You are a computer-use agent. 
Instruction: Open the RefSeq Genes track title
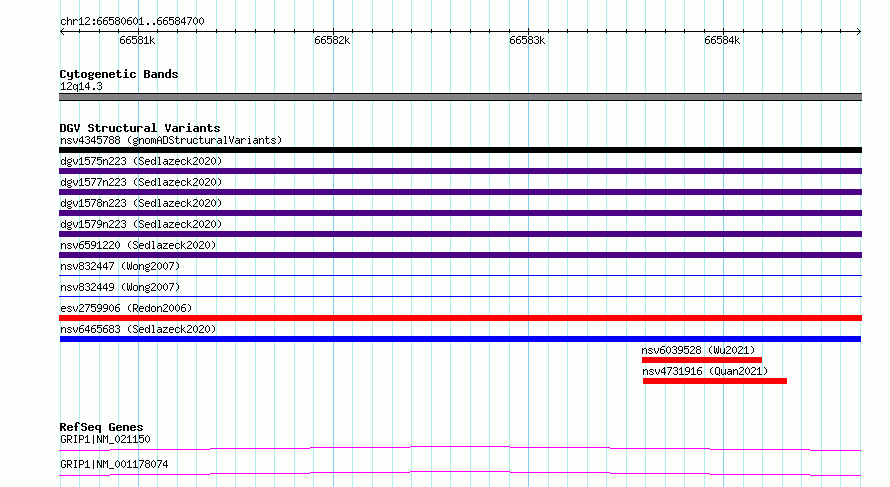(101, 427)
